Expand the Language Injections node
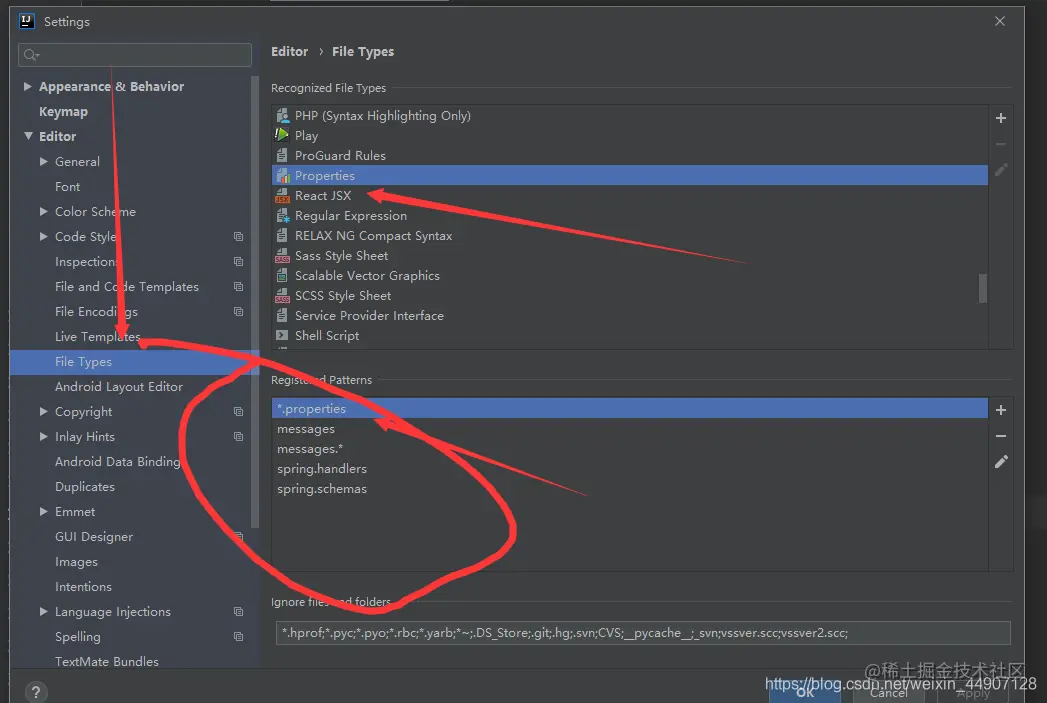This screenshot has width=1047, height=703. [x=43, y=612]
